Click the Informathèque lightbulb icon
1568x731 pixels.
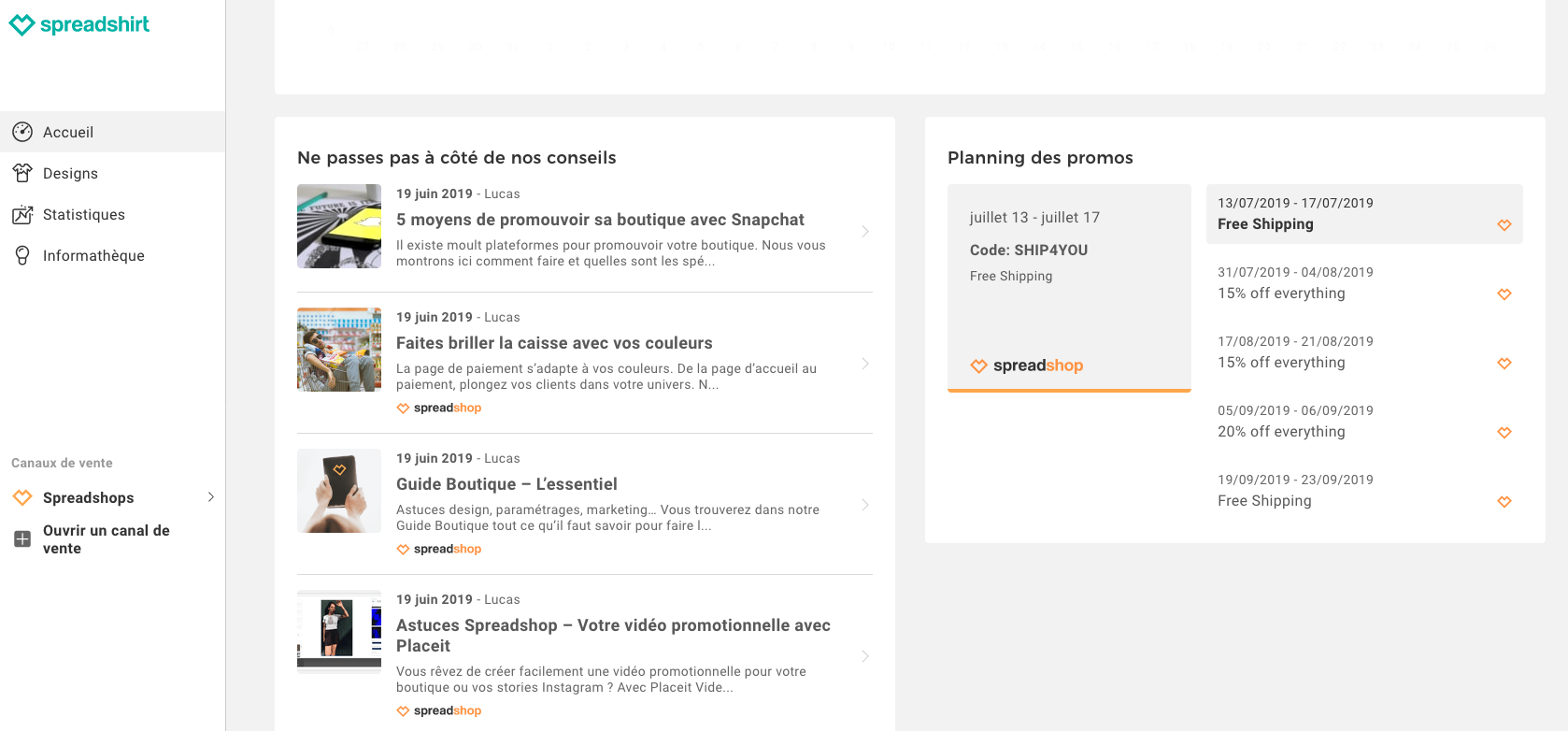point(22,255)
